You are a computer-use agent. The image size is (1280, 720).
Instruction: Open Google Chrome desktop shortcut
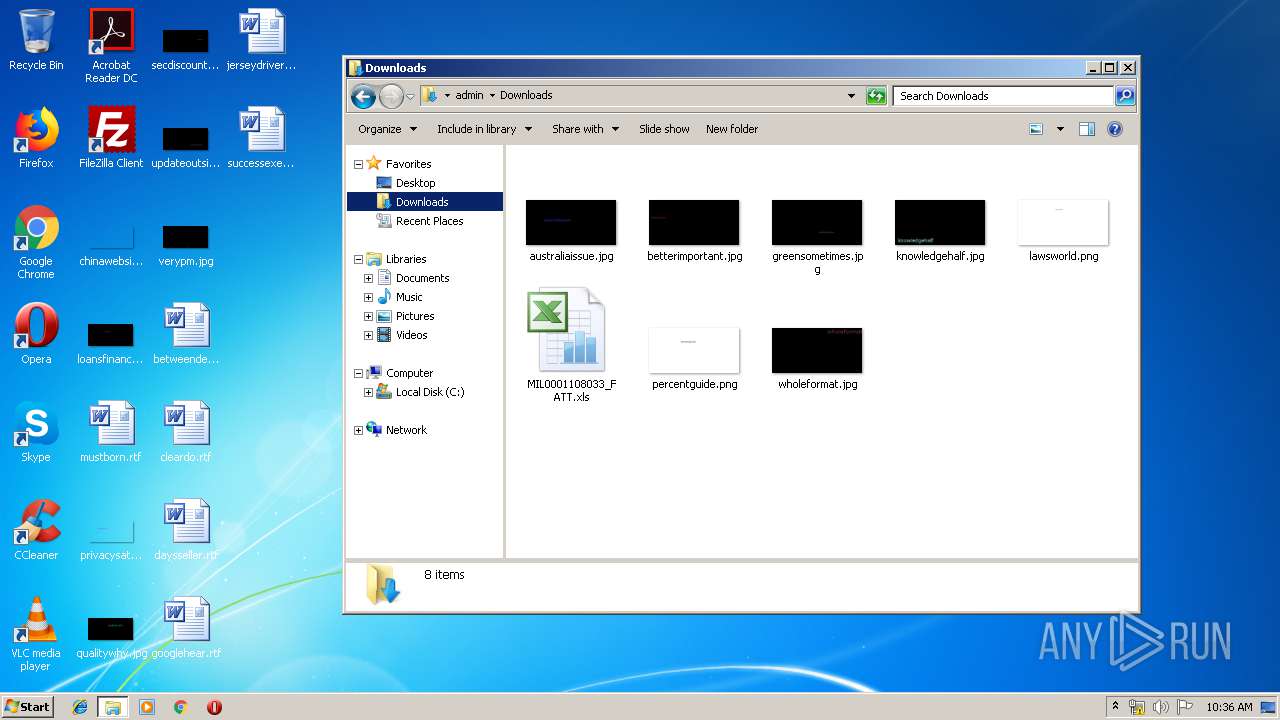coord(36,242)
